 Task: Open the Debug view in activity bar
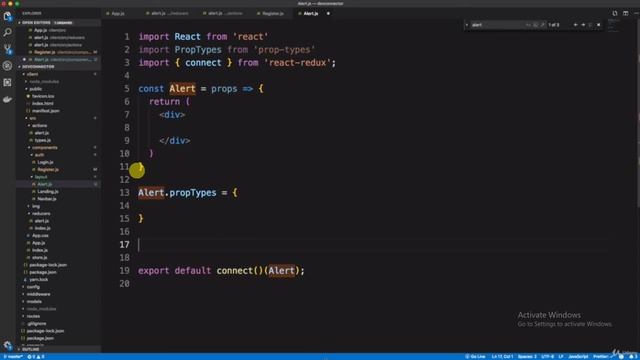pos(7,66)
